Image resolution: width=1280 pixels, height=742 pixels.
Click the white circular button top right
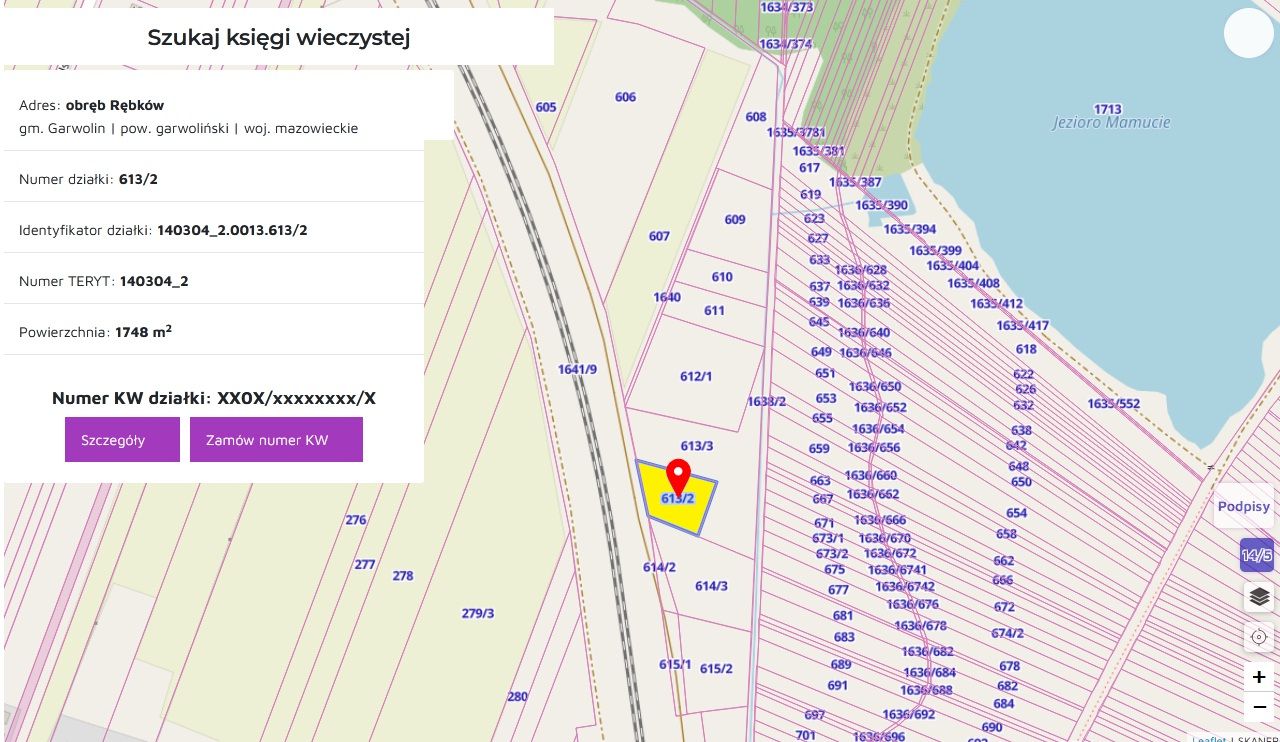[x=1247, y=33]
